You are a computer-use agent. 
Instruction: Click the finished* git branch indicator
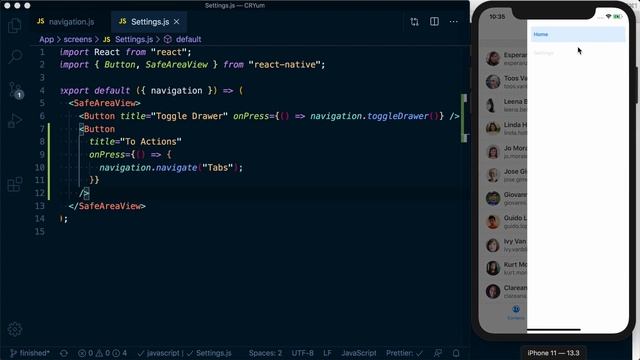tap(29, 353)
